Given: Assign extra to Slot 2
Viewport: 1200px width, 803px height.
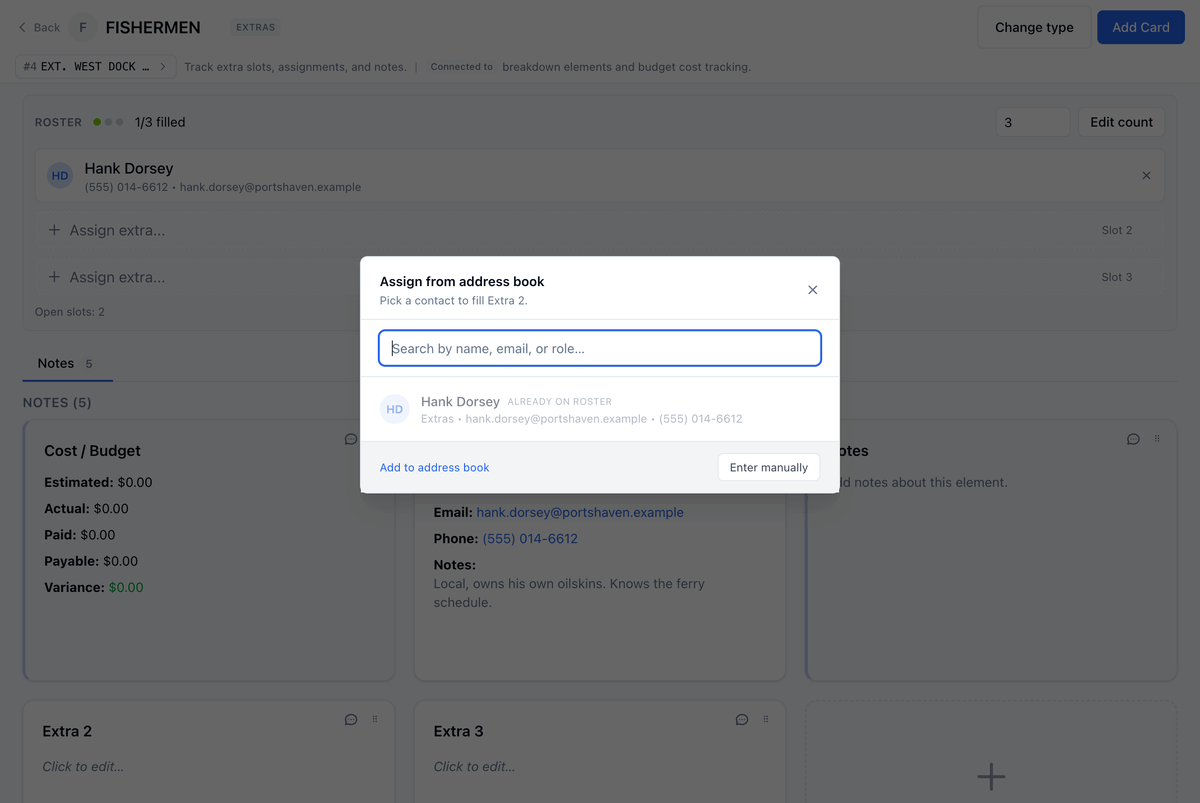Looking at the screenshot, I should [600, 230].
